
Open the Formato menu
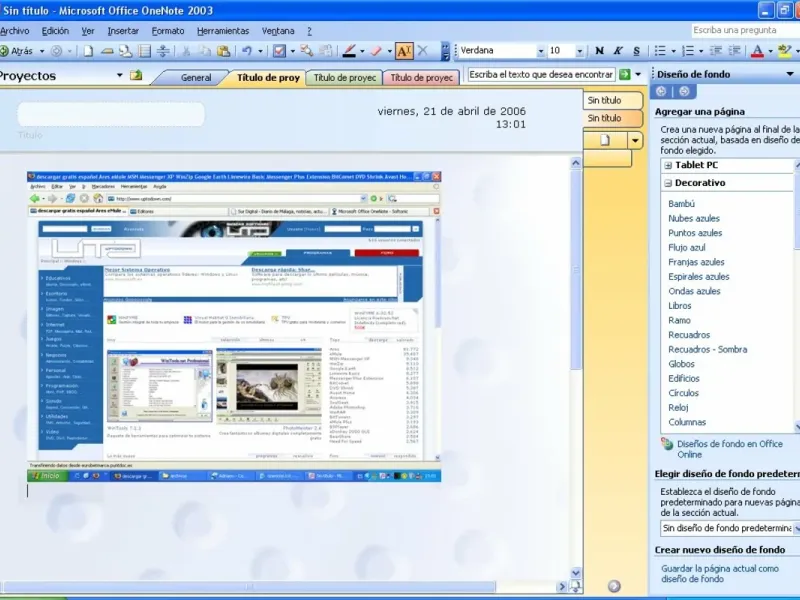[x=168, y=31]
